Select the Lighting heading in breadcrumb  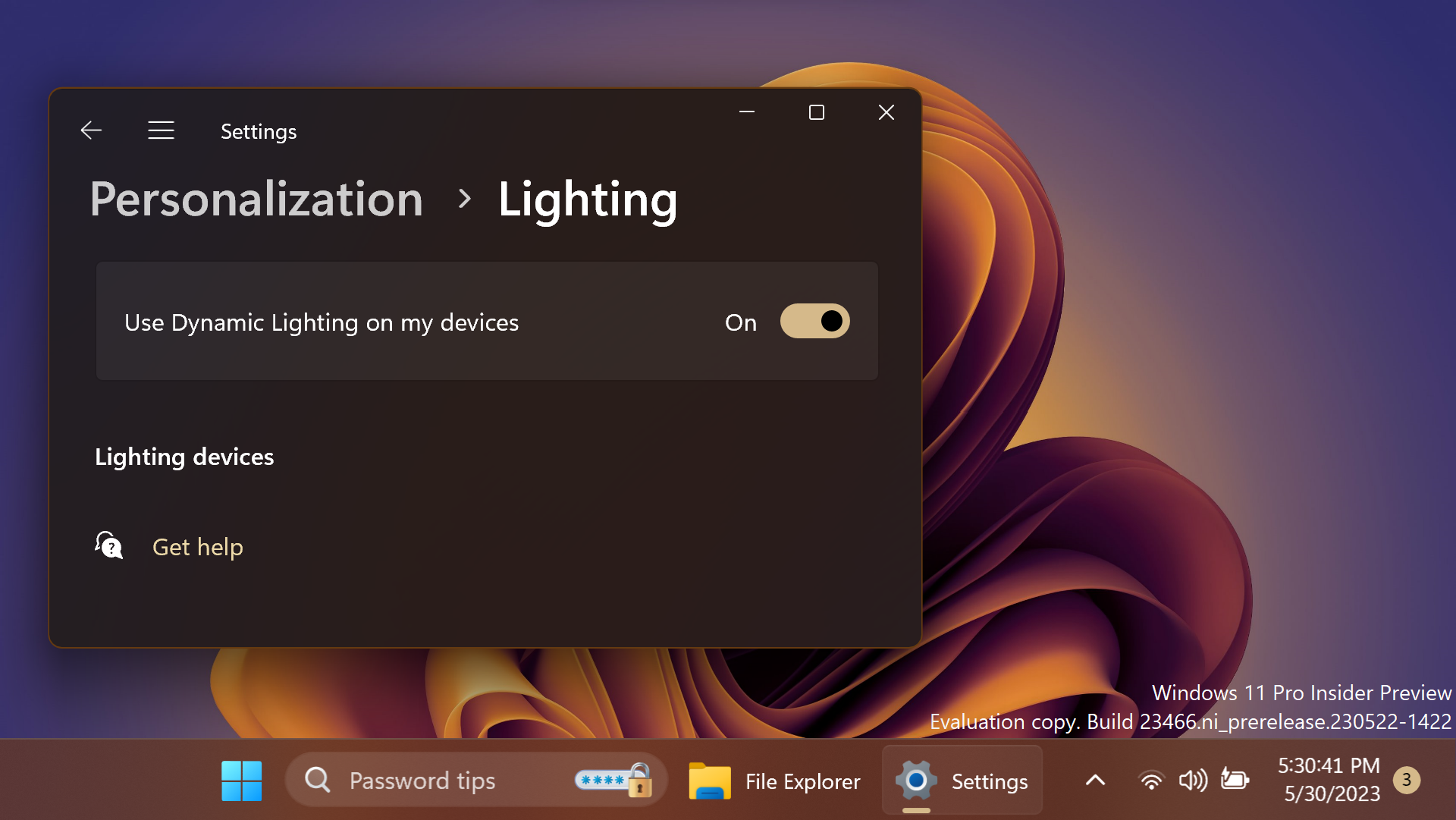(588, 200)
